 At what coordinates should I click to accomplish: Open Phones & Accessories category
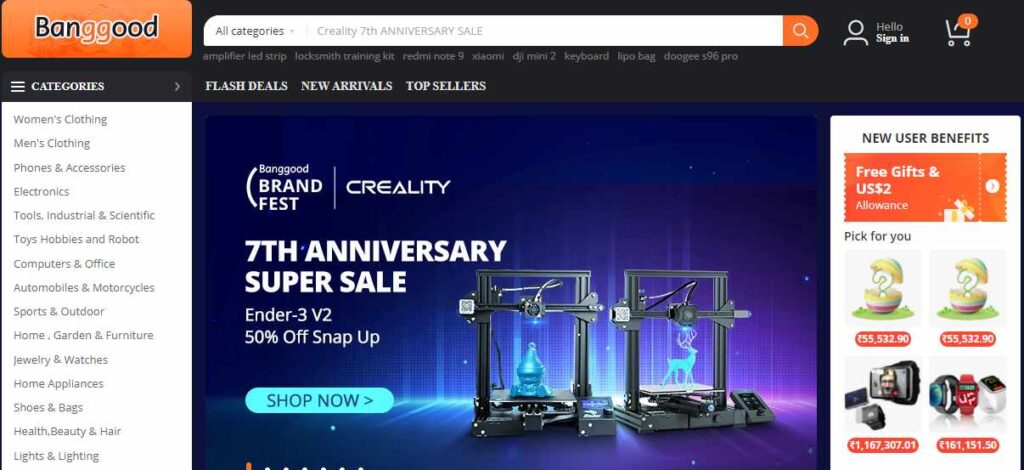69,168
